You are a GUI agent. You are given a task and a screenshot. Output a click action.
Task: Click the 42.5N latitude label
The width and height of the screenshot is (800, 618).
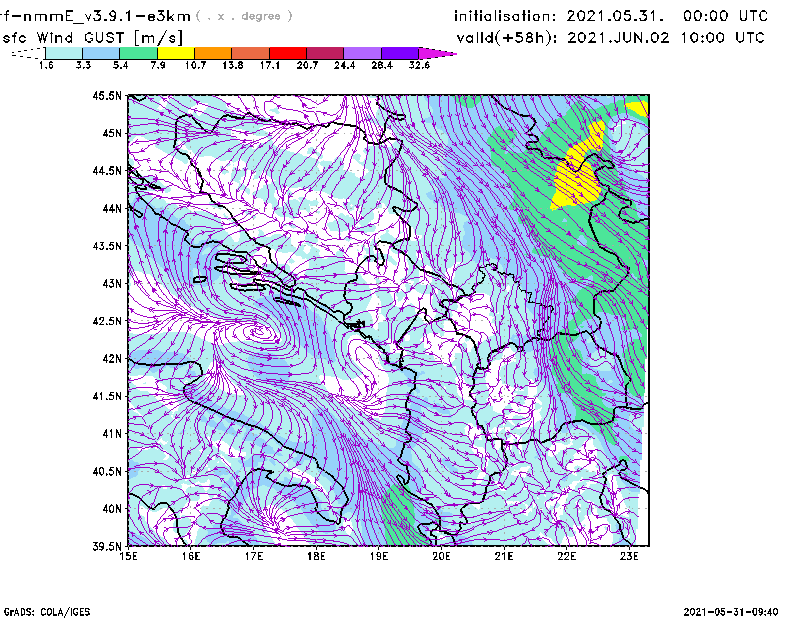click(107, 321)
